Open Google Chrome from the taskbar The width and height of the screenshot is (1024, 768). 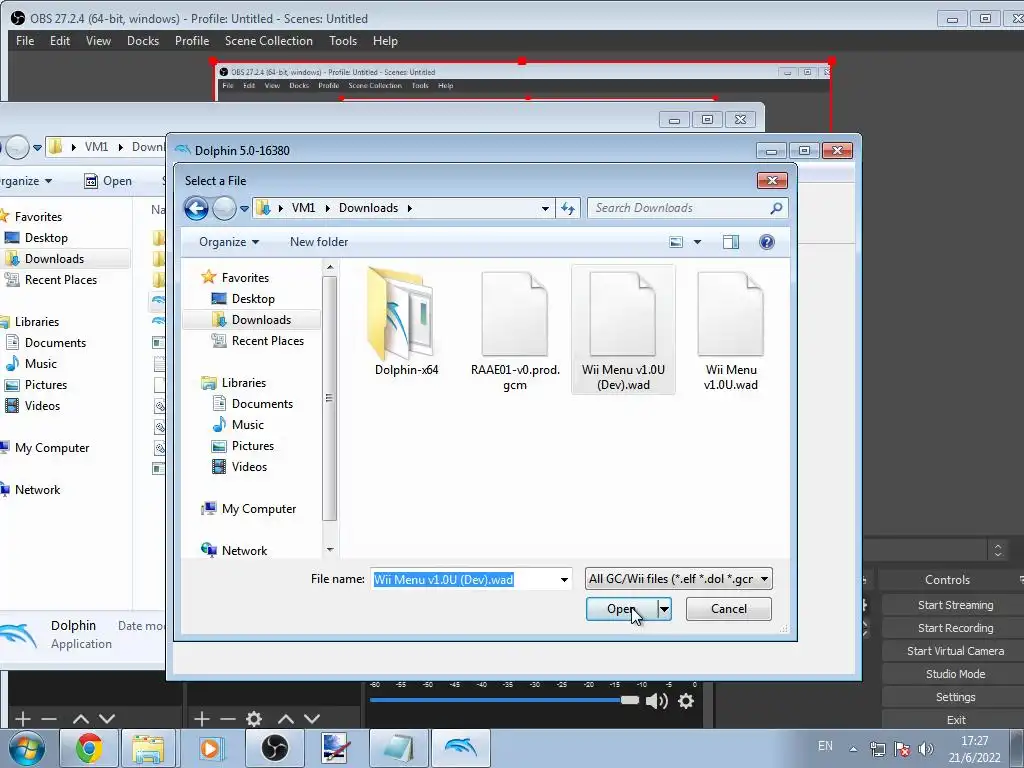pos(88,748)
